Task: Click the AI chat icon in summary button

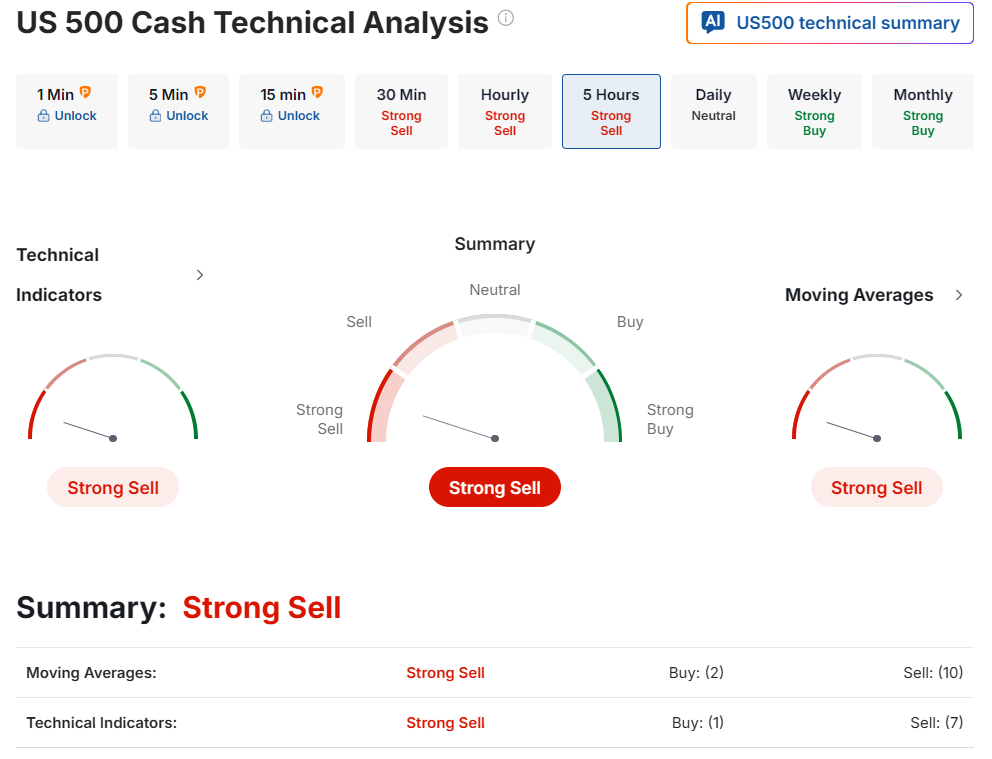Action: point(713,23)
